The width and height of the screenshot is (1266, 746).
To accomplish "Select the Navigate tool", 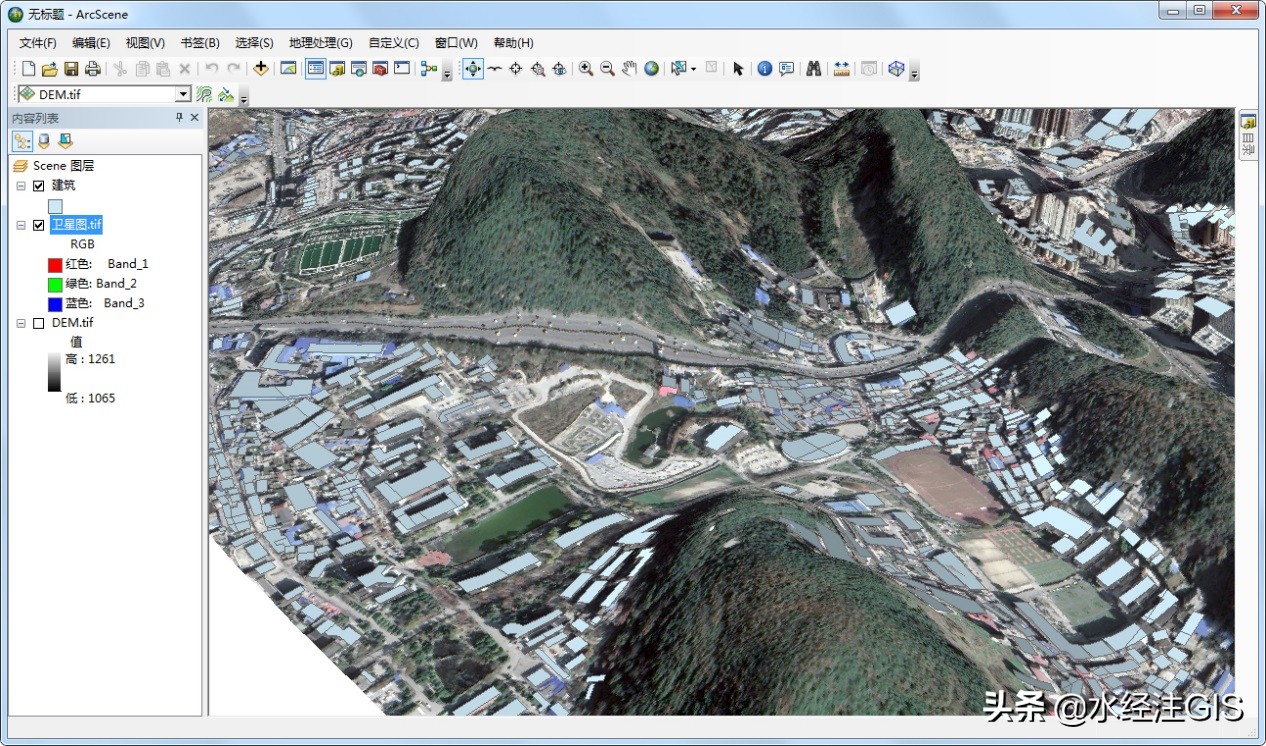I will pos(473,69).
